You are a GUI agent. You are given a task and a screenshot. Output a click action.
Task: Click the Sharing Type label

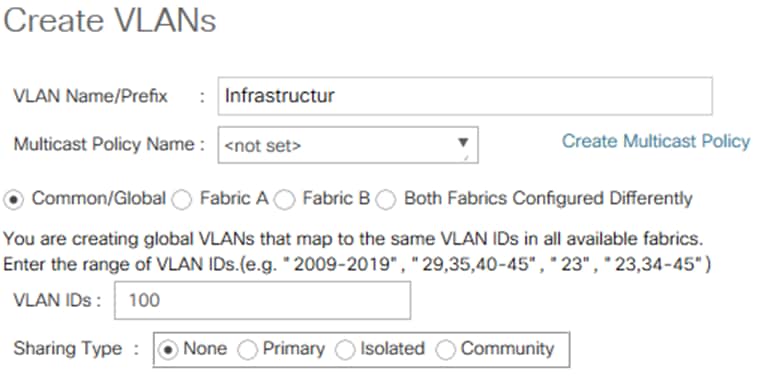pyautogui.click(x=68, y=348)
